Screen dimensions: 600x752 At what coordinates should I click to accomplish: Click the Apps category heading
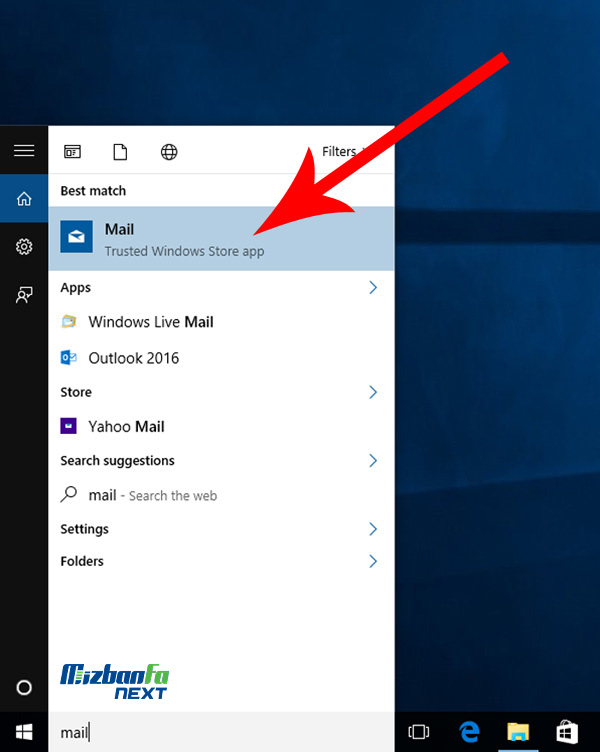point(76,288)
